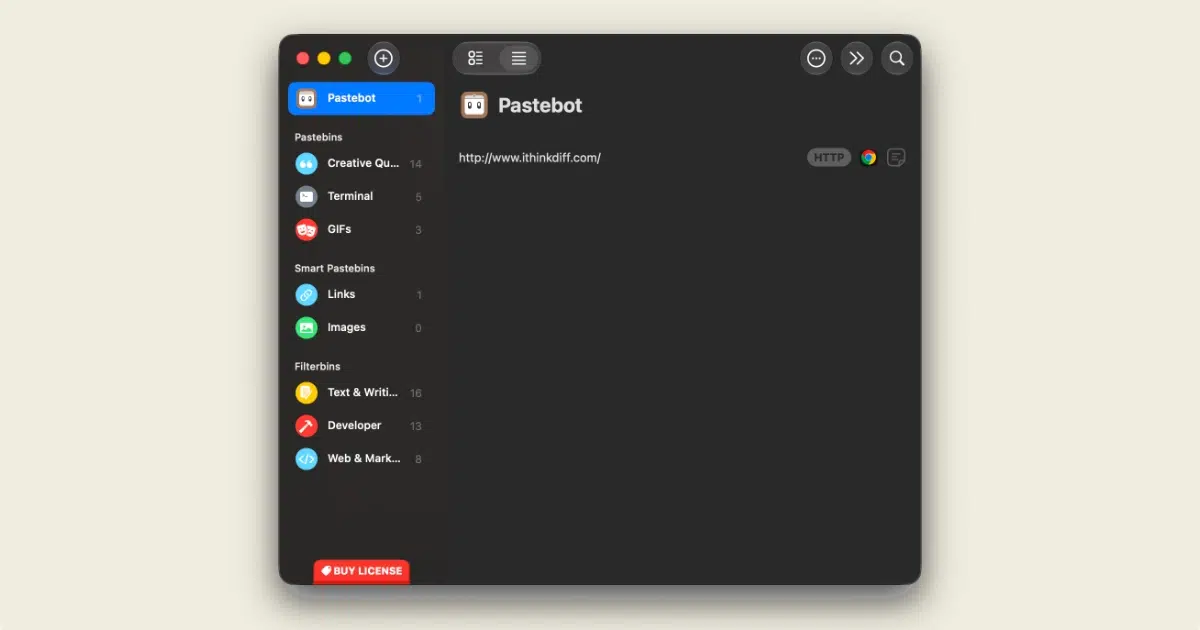Click the Pastebot robot icon in sidebar
The image size is (1200, 630).
point(307,98)
